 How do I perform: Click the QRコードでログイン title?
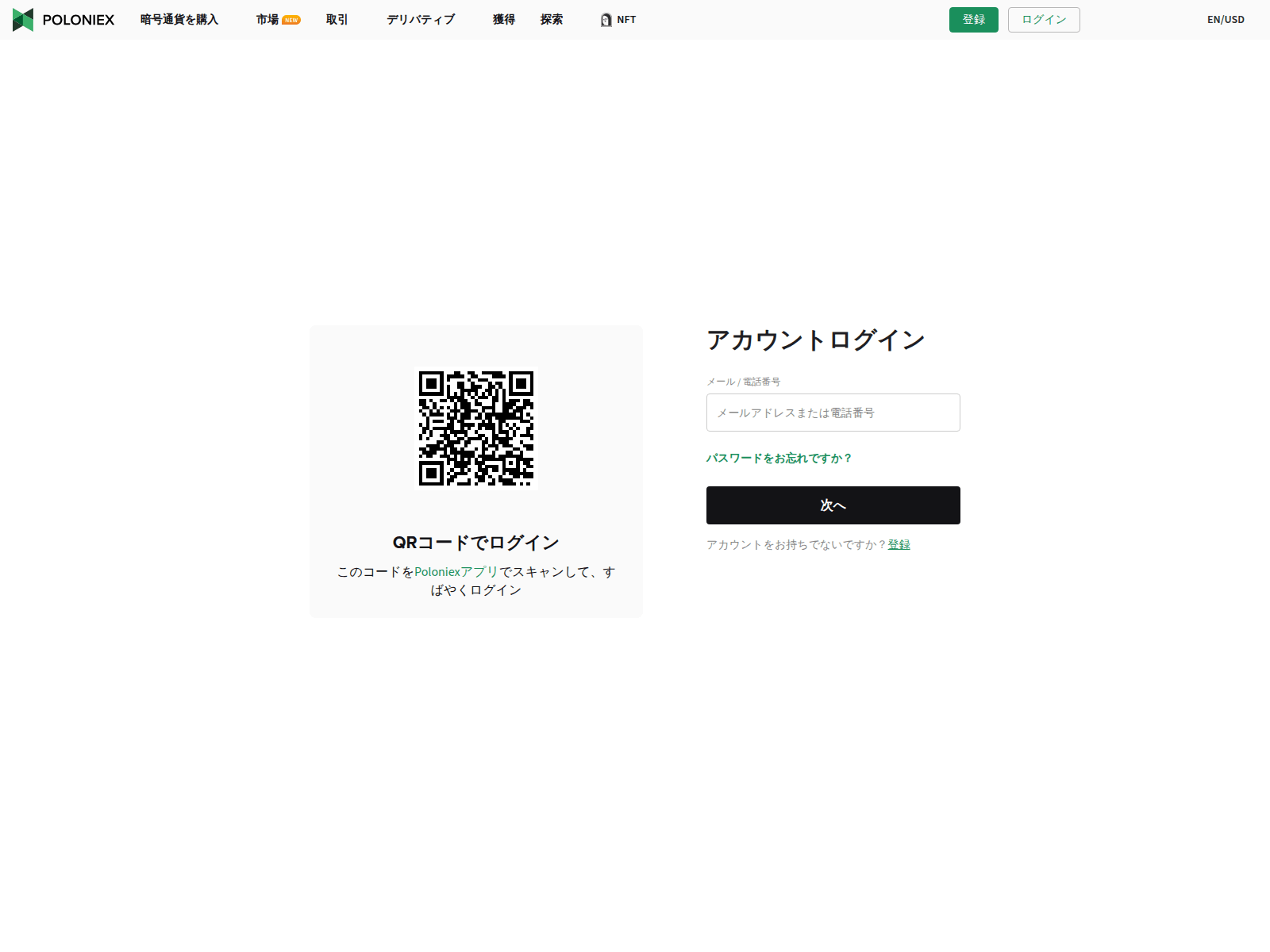click(476, 543)
